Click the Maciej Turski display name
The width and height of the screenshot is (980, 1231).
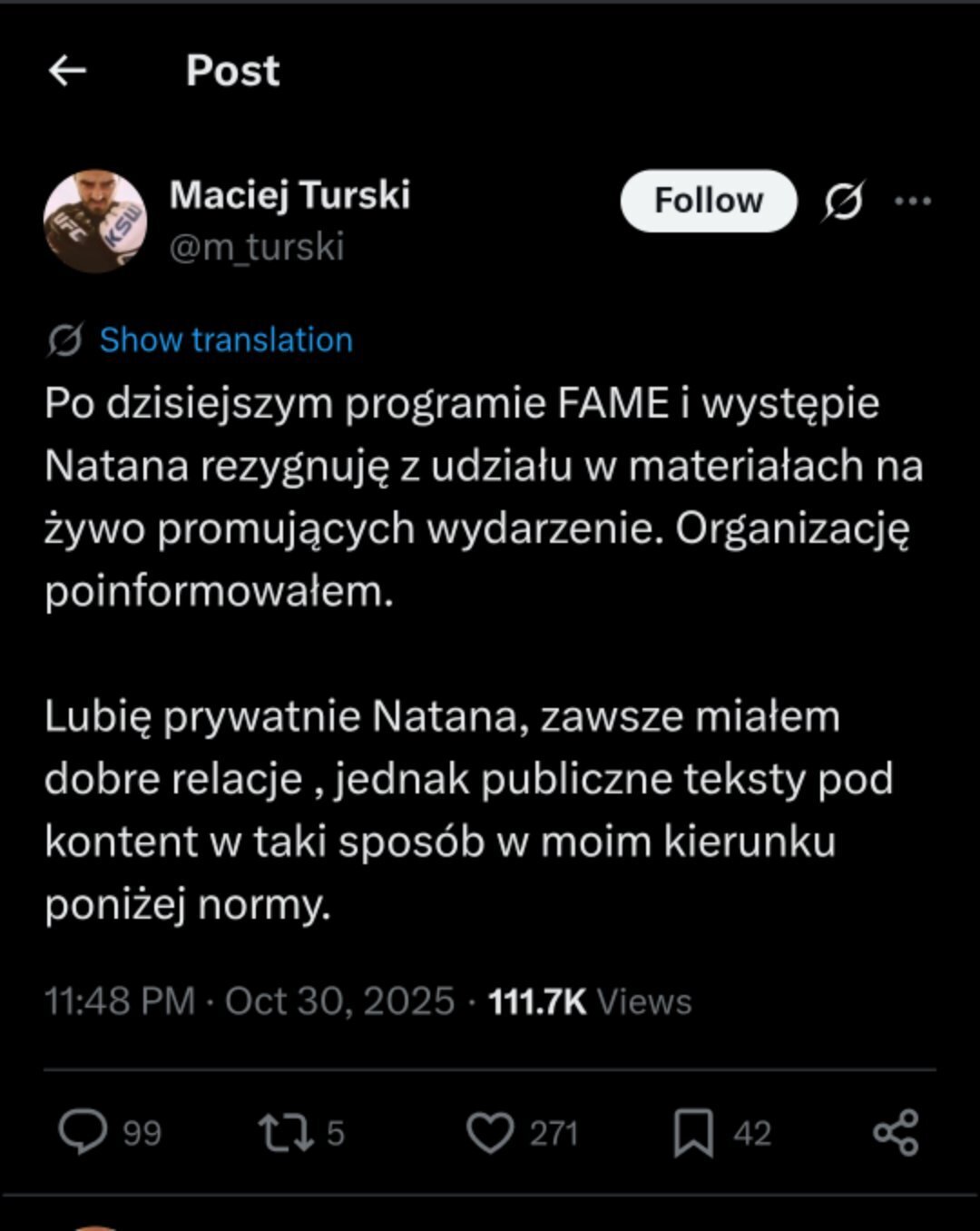coord(289,194)
